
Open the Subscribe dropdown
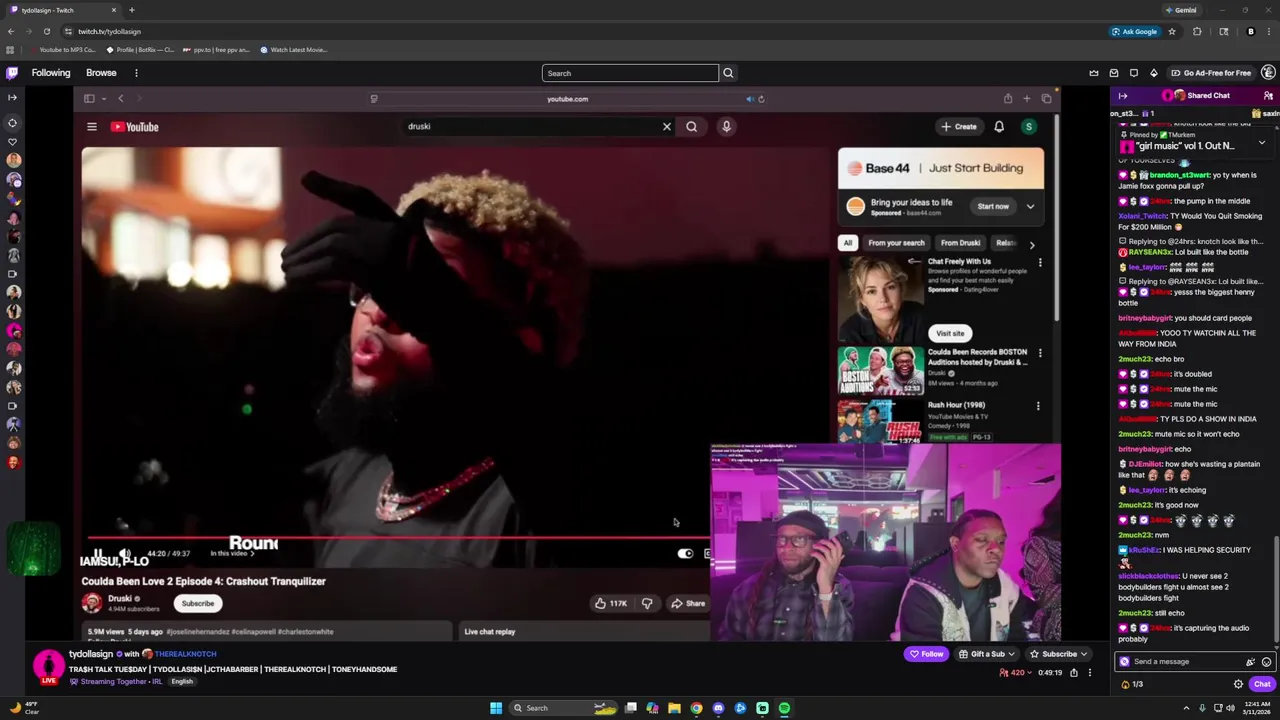(1058, 654)
